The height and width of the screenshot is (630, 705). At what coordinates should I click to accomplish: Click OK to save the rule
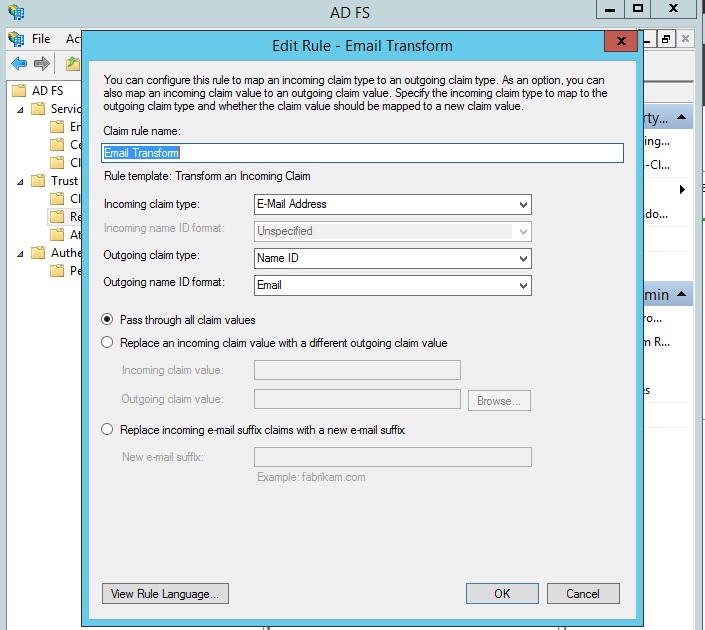point(502,593)
